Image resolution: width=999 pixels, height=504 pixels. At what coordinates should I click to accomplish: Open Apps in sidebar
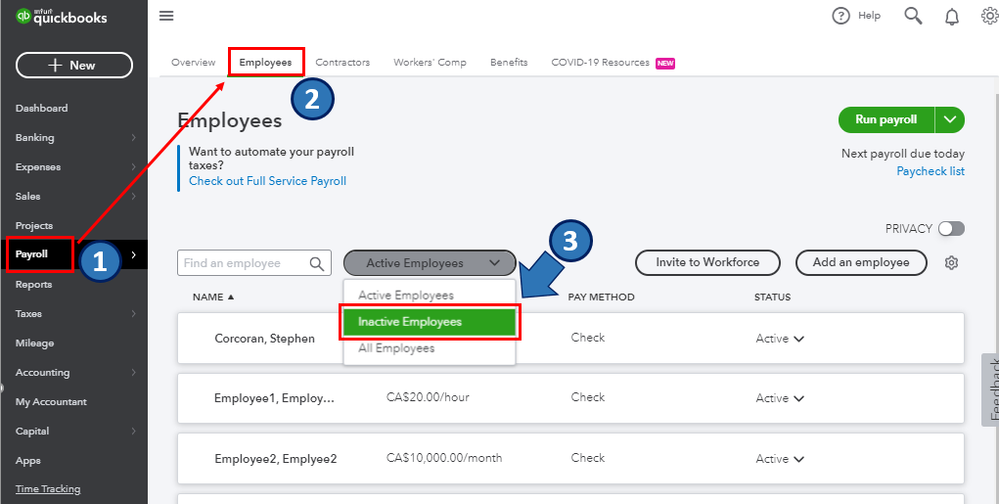click(28, 460)
